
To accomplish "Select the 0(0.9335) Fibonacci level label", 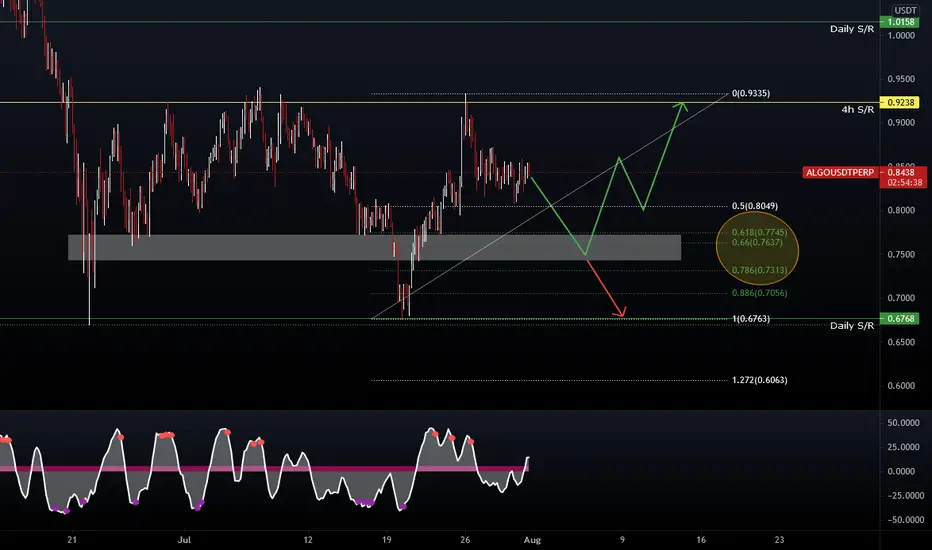I will [751, 93].
